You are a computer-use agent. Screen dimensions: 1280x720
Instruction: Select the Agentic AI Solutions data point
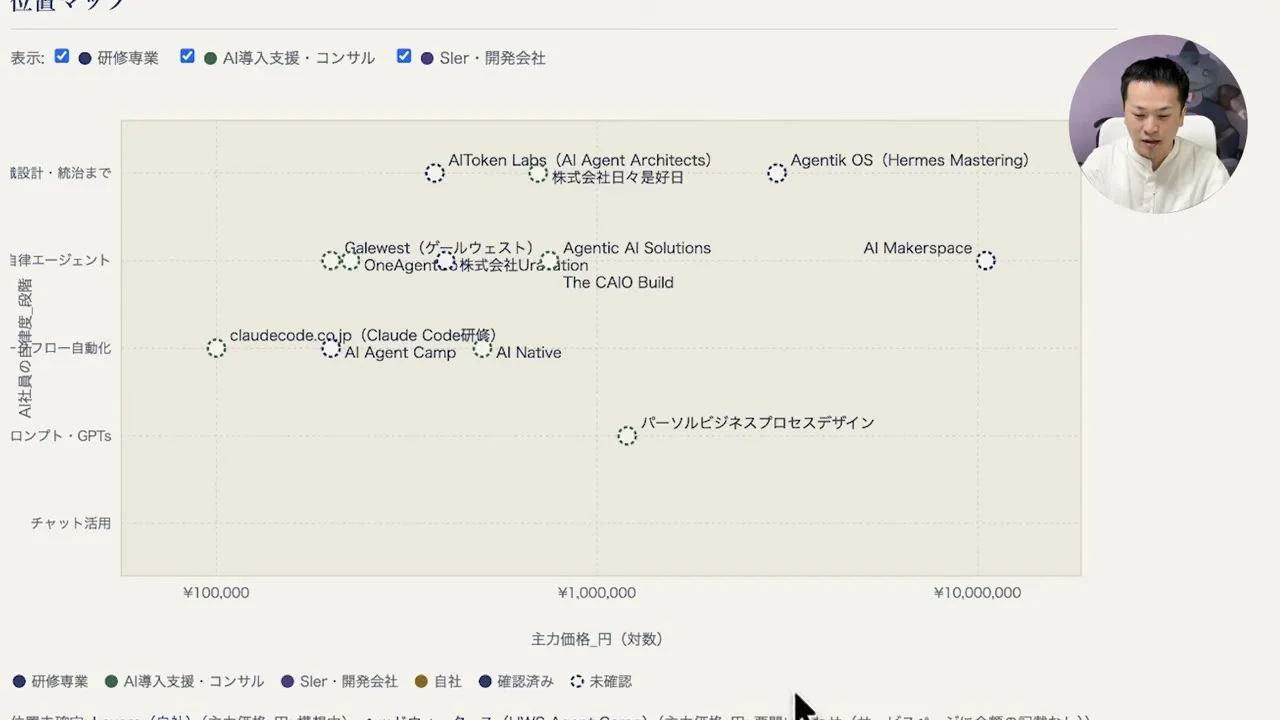point(549,261)
